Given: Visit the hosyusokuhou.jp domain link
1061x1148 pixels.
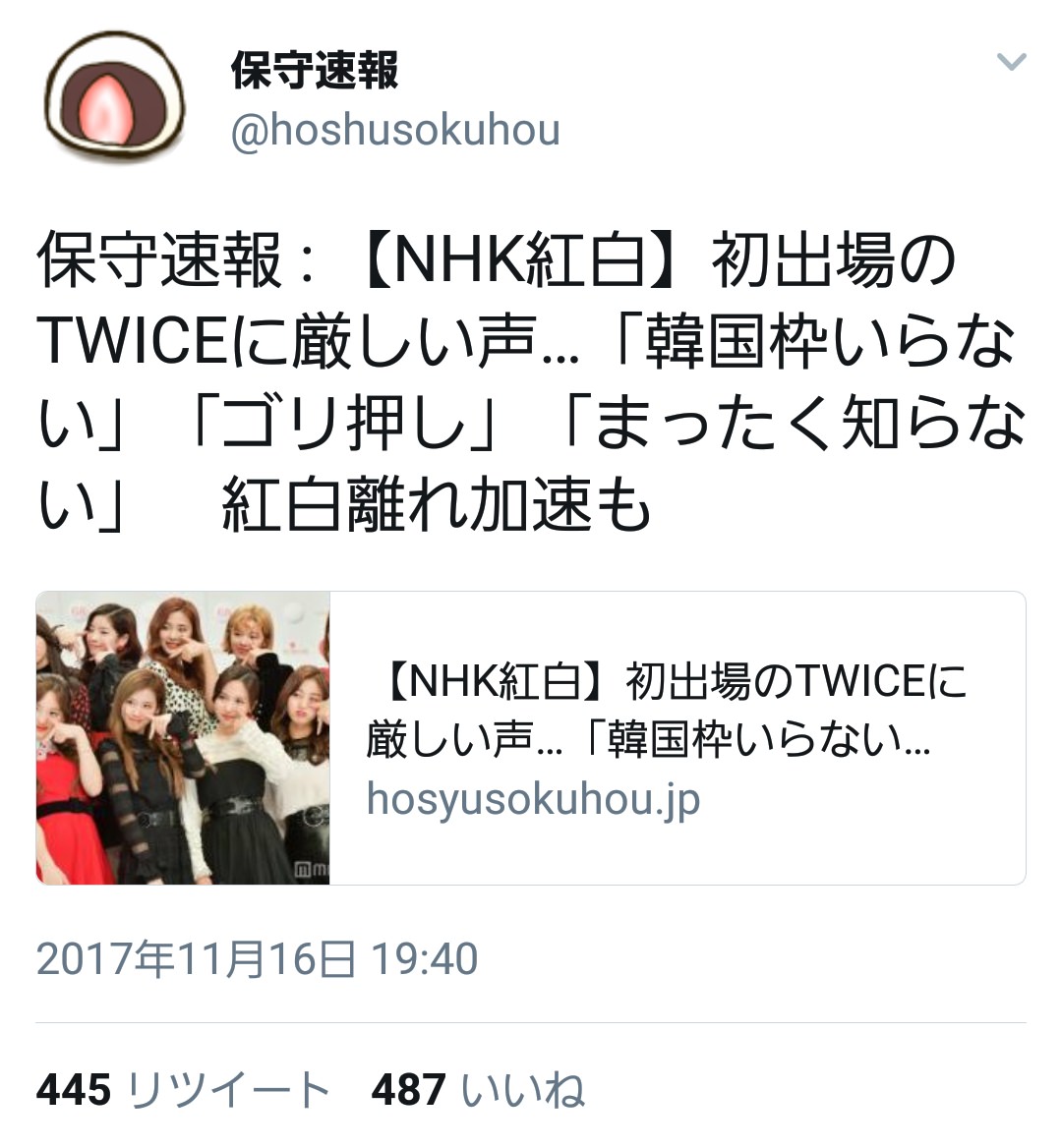Looking at the screenshot, I should pos(533,799).
